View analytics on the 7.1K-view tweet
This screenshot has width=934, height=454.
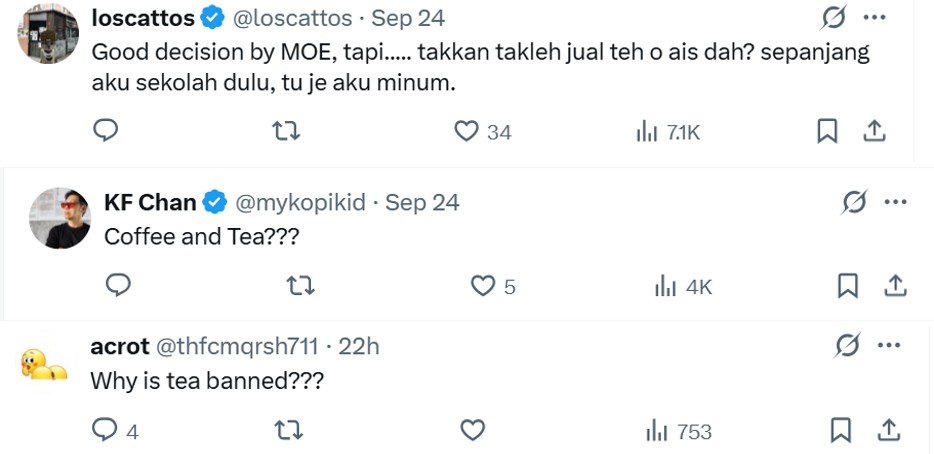tap(647, 131)
